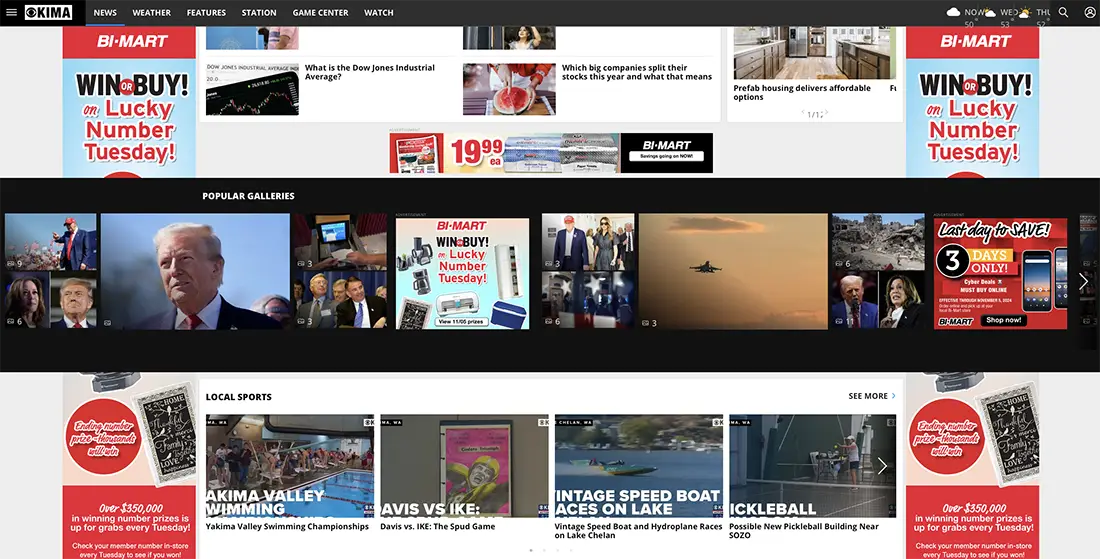Viewport: 1100px width, 559px height.
Task: Click the camera icon on the large Trump portrait
Action: (x=107, y=323)
